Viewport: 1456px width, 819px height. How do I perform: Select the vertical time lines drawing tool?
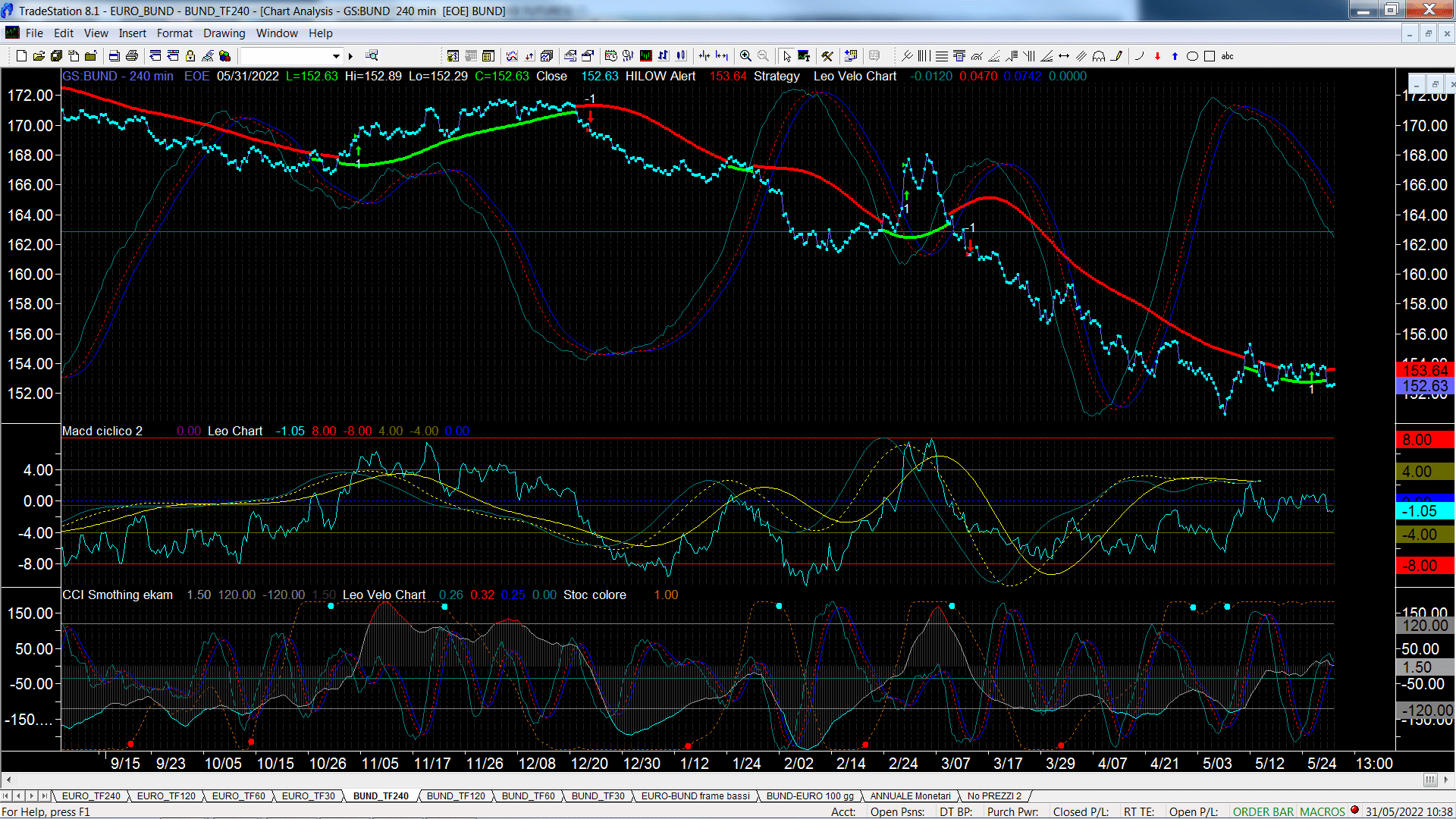point(924,55)
